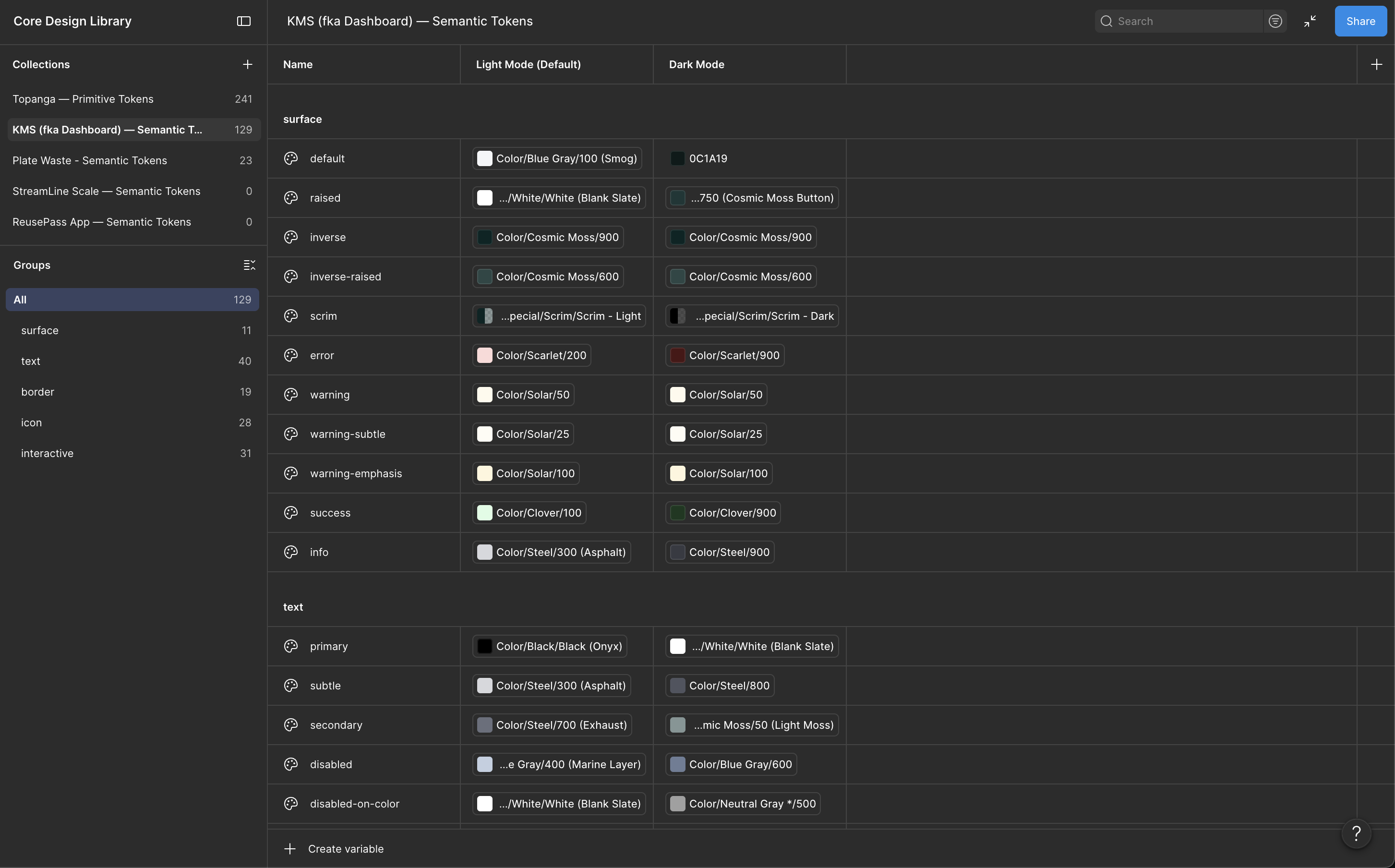Click palette icon for disabled text row

291,765
